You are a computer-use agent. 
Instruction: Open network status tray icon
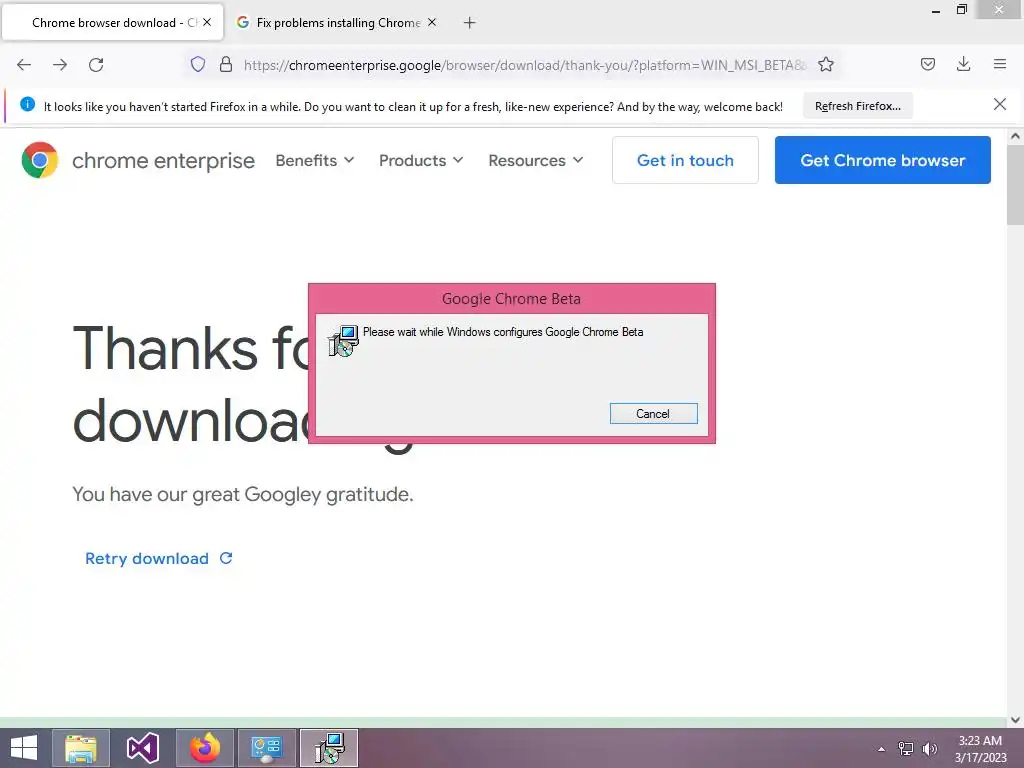[906, 749]
